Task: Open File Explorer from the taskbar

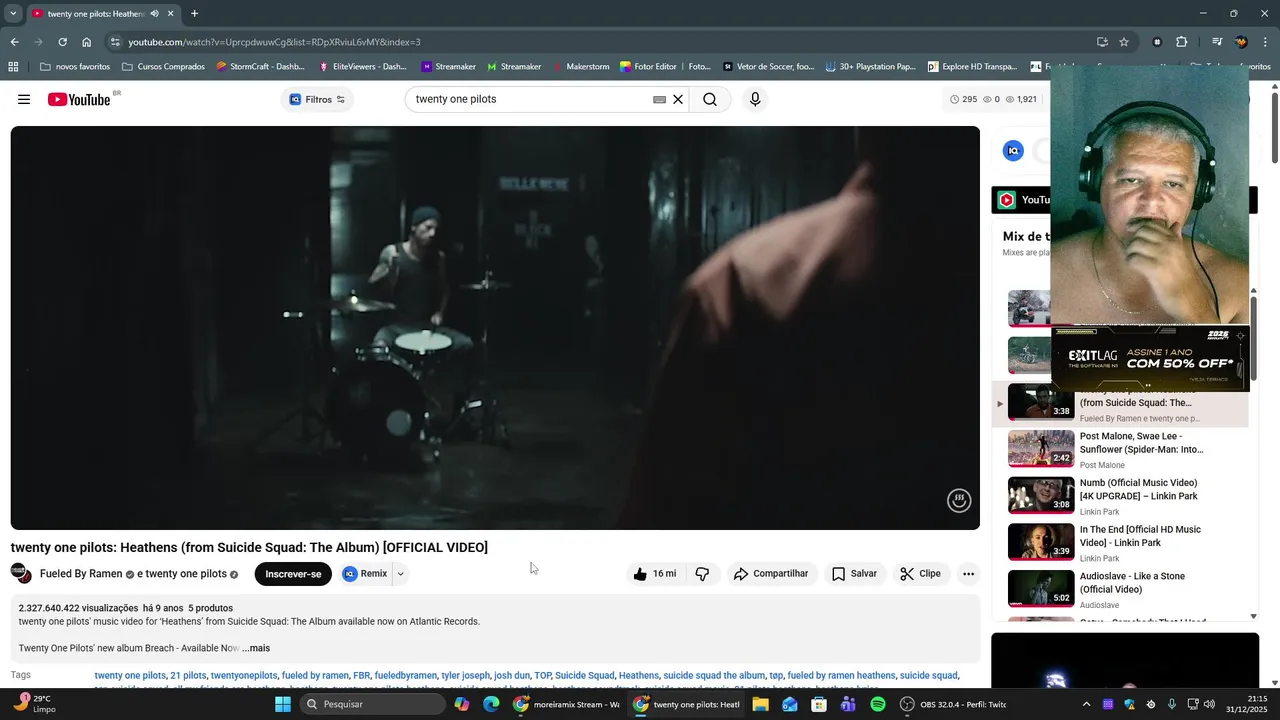Action: (760, 704)
